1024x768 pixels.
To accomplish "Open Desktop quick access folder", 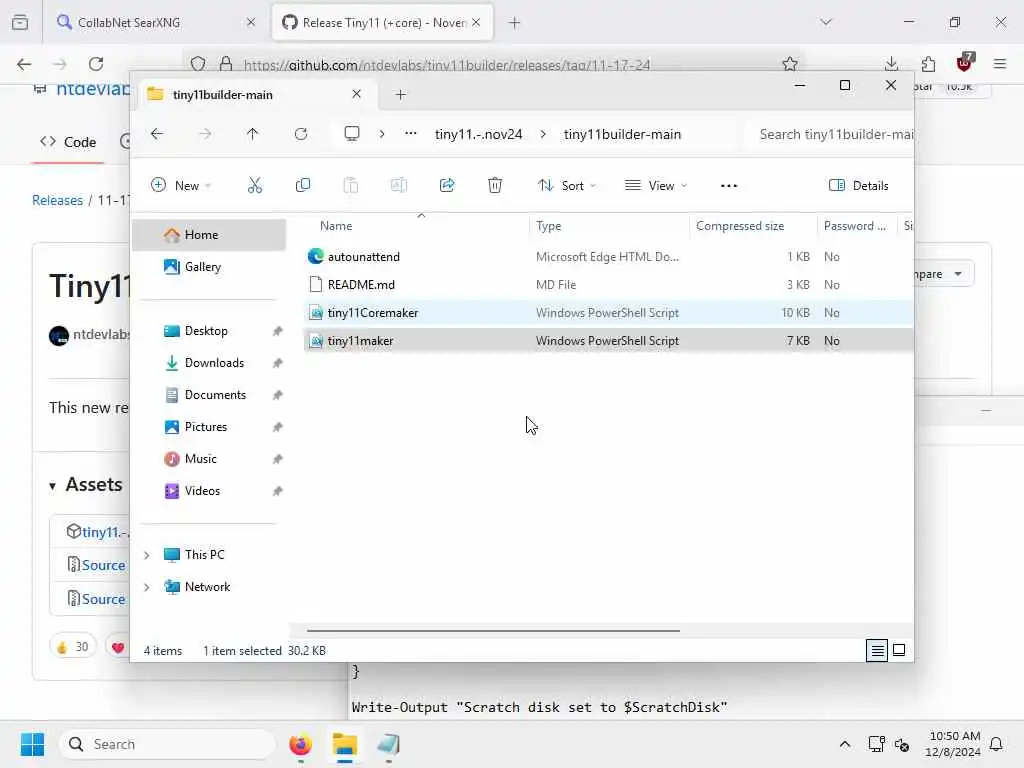I will click(x=209, y=331).
